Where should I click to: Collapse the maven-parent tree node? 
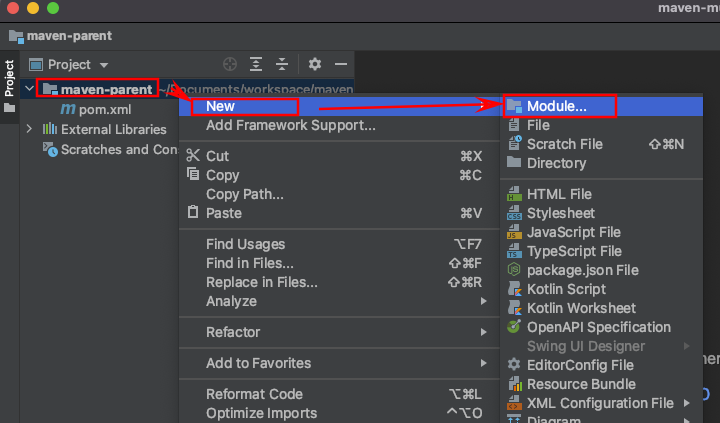[x=29, y=88]
